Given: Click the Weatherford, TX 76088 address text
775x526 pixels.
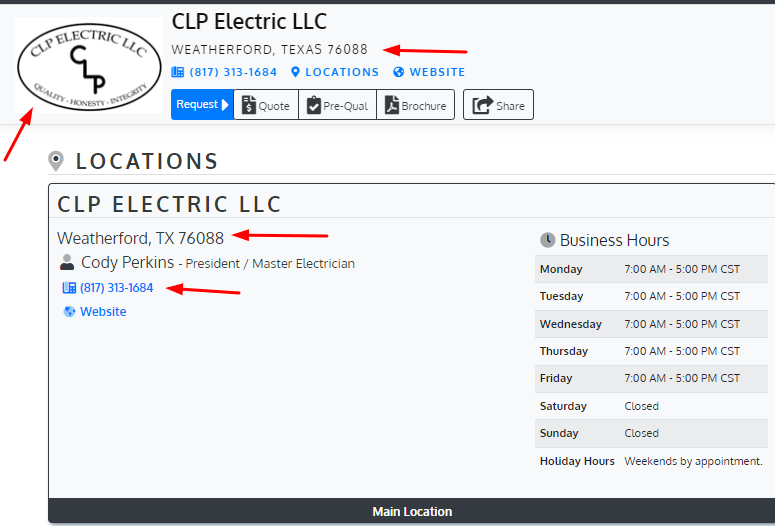Looking at the screenshot, I should tap(140, 238).
